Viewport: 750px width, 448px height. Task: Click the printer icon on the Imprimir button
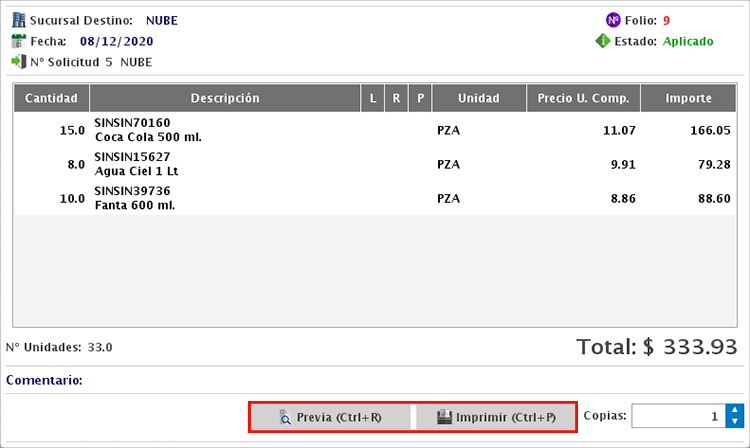444,417
